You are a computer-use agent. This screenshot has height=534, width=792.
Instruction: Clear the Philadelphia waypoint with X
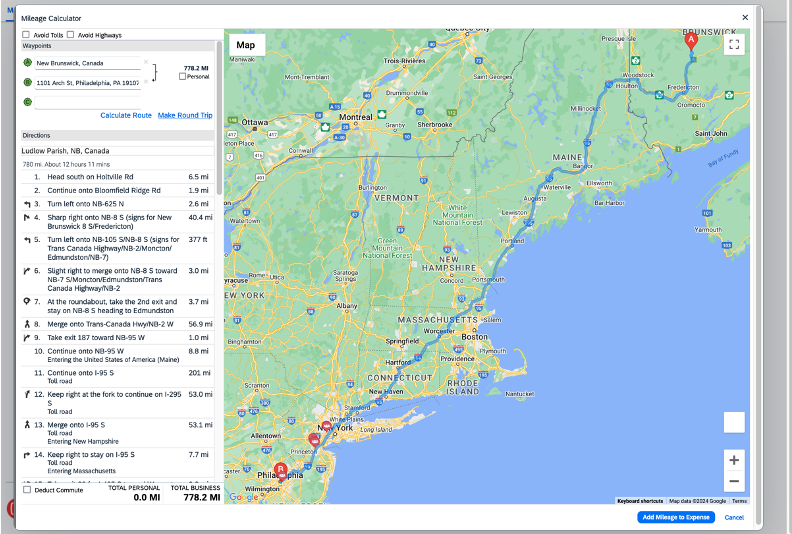[x=146, y=81]
